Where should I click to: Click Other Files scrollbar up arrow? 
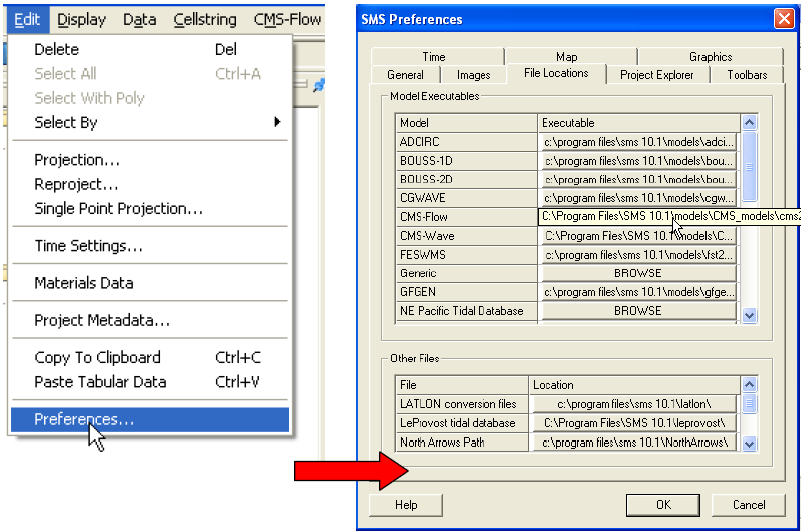pyautogui.click(x=749, y=384)
